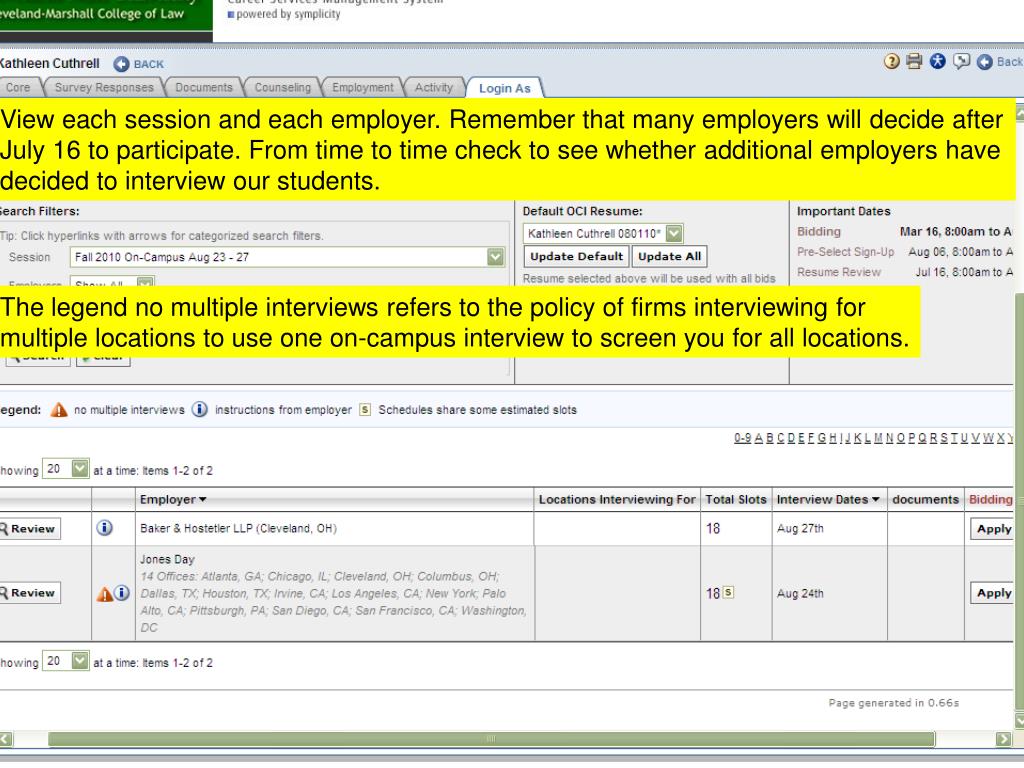This screenshot has width=1024, height=768.
Task: Click the Update All button
Action: pos(669,257)
